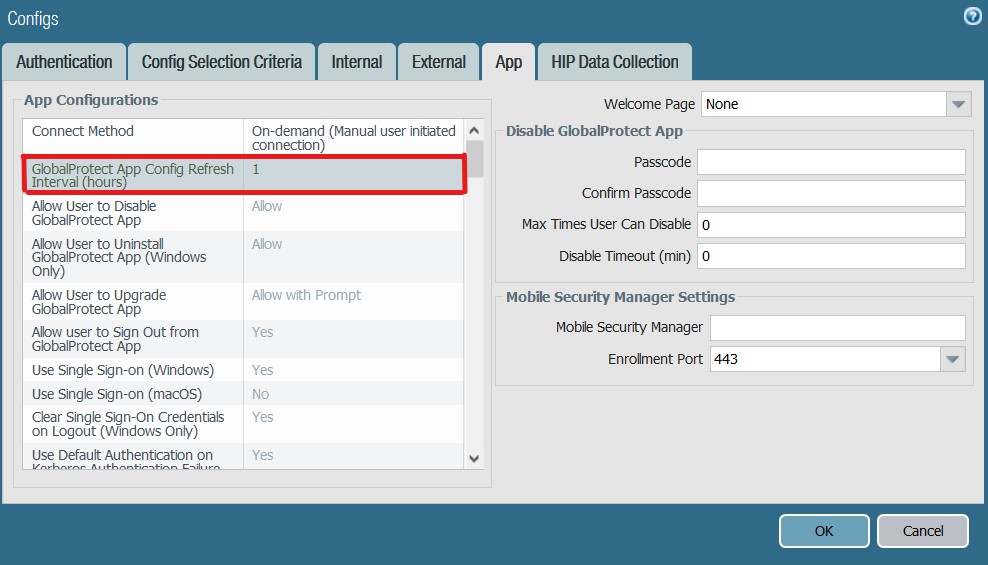Click the Confirm Passcode input field
The image size is (988, 565).
(831, 193)
